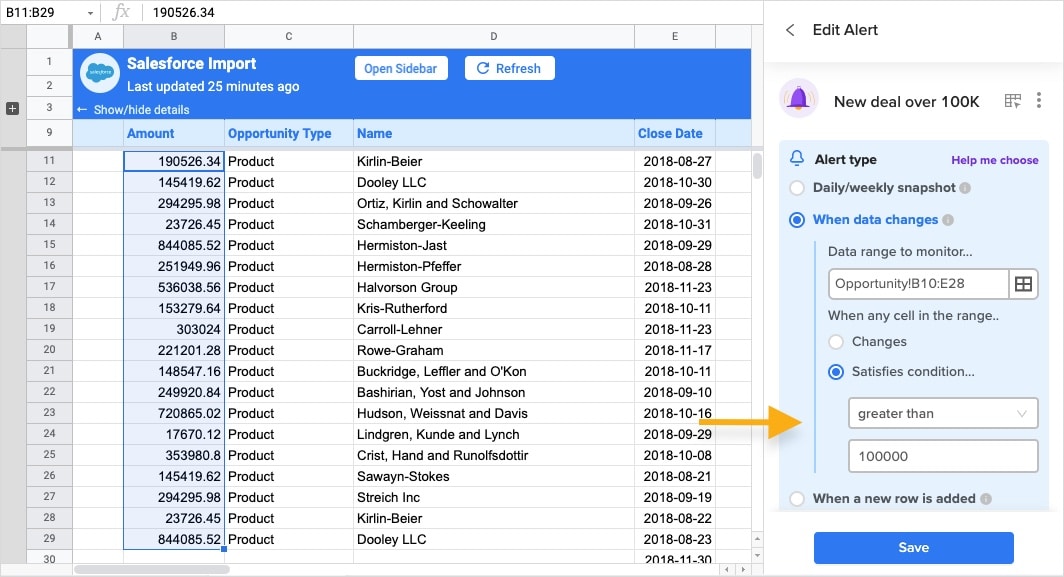Open the Name Box dropdown arrow
The image size is (1064, 577).
tap(90, 13)
